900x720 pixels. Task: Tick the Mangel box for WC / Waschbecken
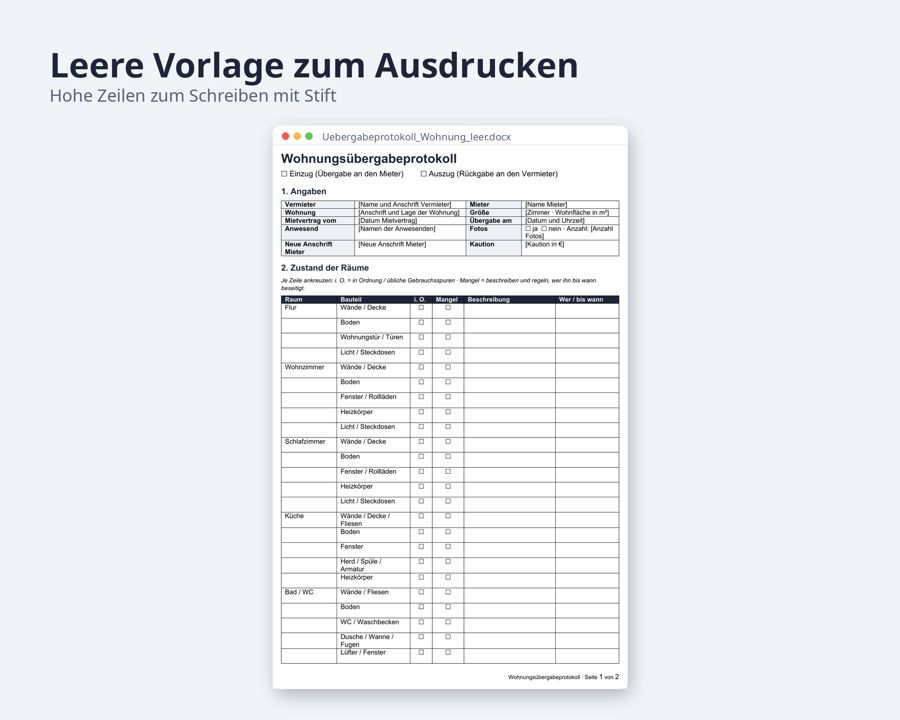pyautogui.click(x=448, y=622)
